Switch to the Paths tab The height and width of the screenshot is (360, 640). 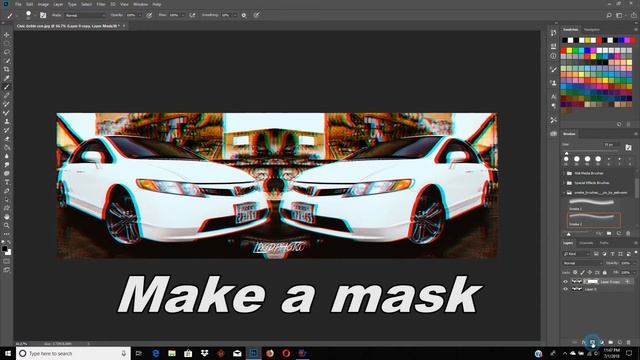604,243
